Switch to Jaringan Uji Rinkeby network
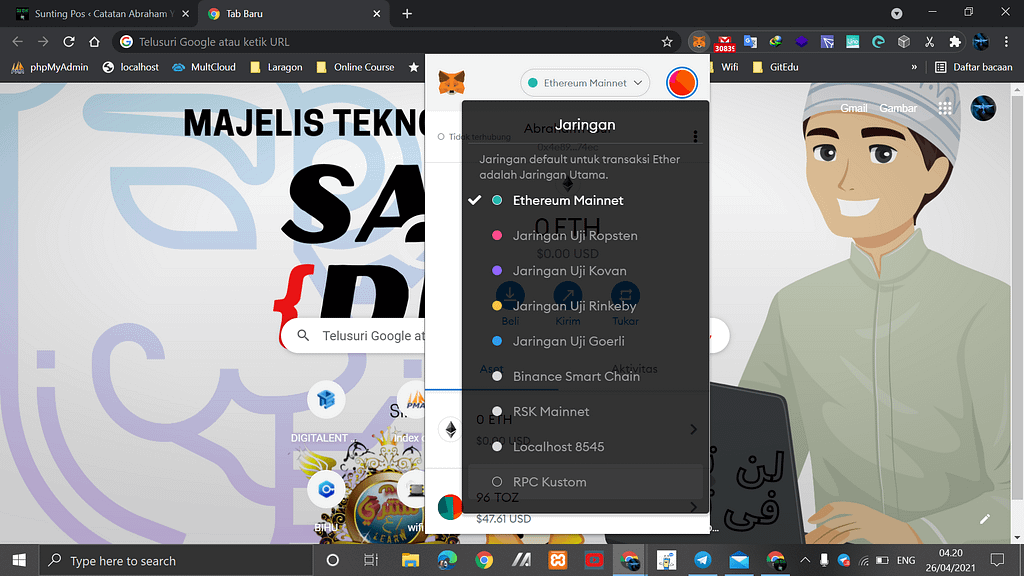Screen dimensions: 1024x576 (585, 306)
